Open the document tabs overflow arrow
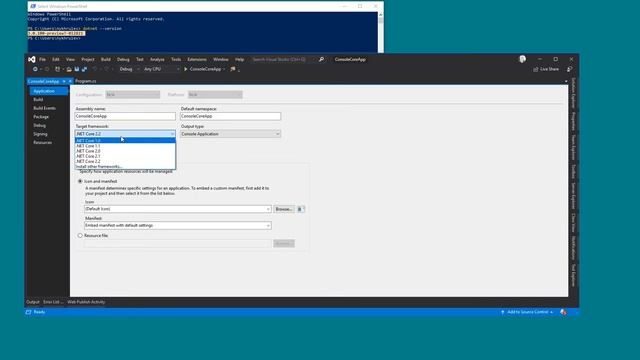Screen dimensions: 640x360 point(566,81)
